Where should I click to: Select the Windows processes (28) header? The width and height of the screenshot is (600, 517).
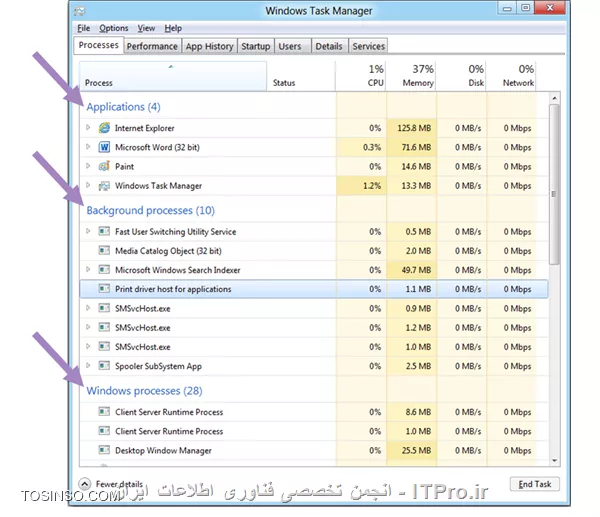click(x=144, y=391)
